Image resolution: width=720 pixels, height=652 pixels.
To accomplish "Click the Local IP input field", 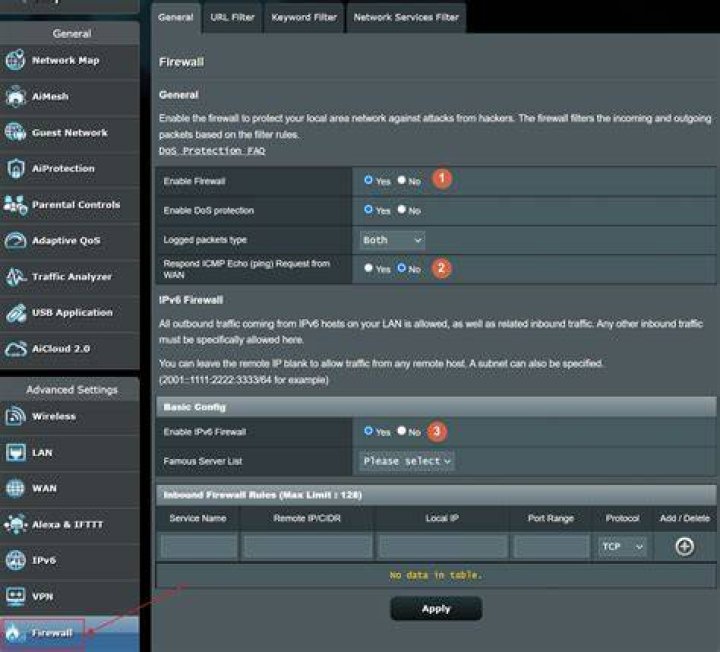I will pos(443,546).
